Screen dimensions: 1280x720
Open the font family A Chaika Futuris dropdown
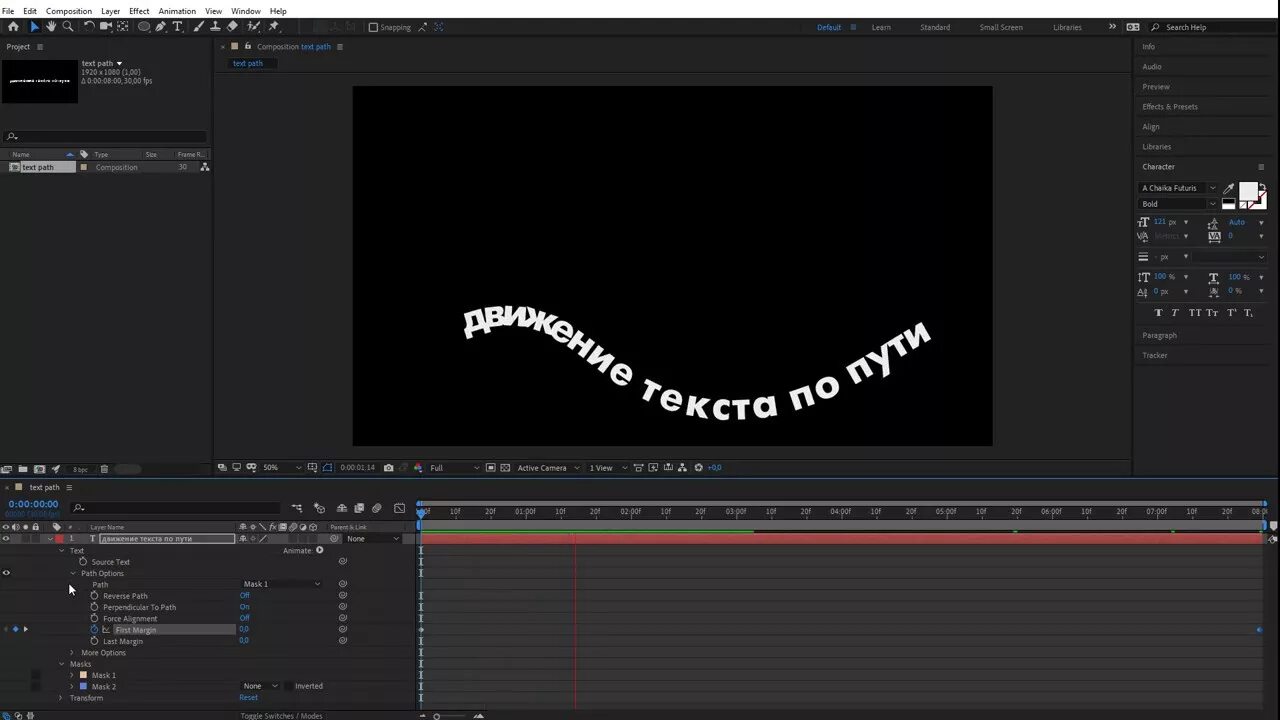(1178, 188)
